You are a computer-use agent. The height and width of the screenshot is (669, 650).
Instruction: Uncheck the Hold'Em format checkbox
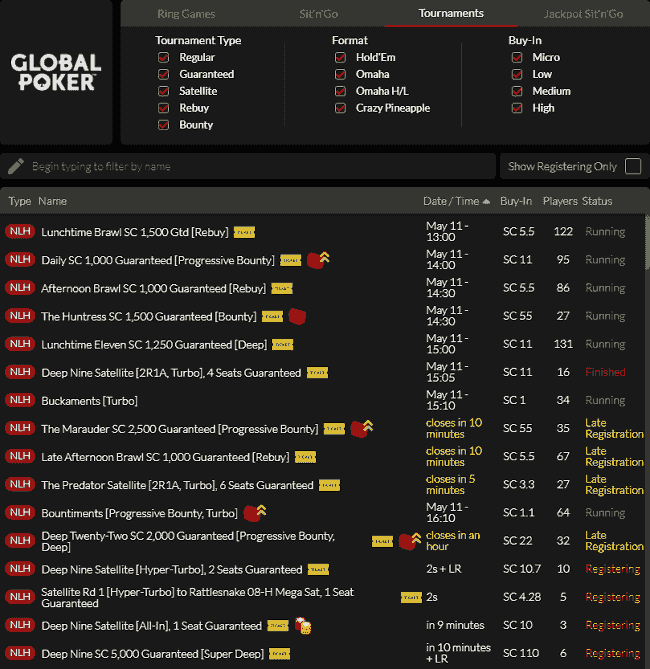pos(340,57)
